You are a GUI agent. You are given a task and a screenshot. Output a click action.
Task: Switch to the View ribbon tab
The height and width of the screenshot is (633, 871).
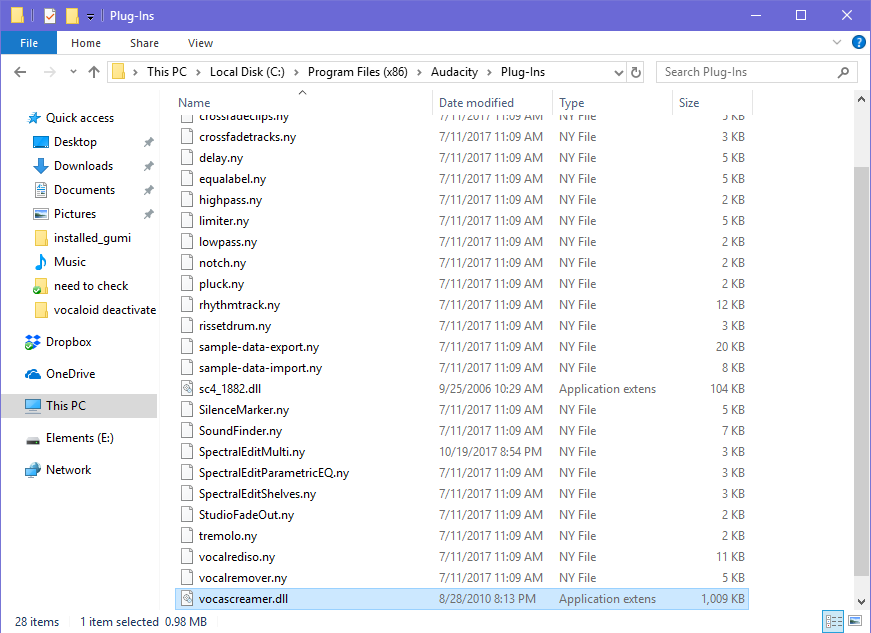click(x=200, y=43)
